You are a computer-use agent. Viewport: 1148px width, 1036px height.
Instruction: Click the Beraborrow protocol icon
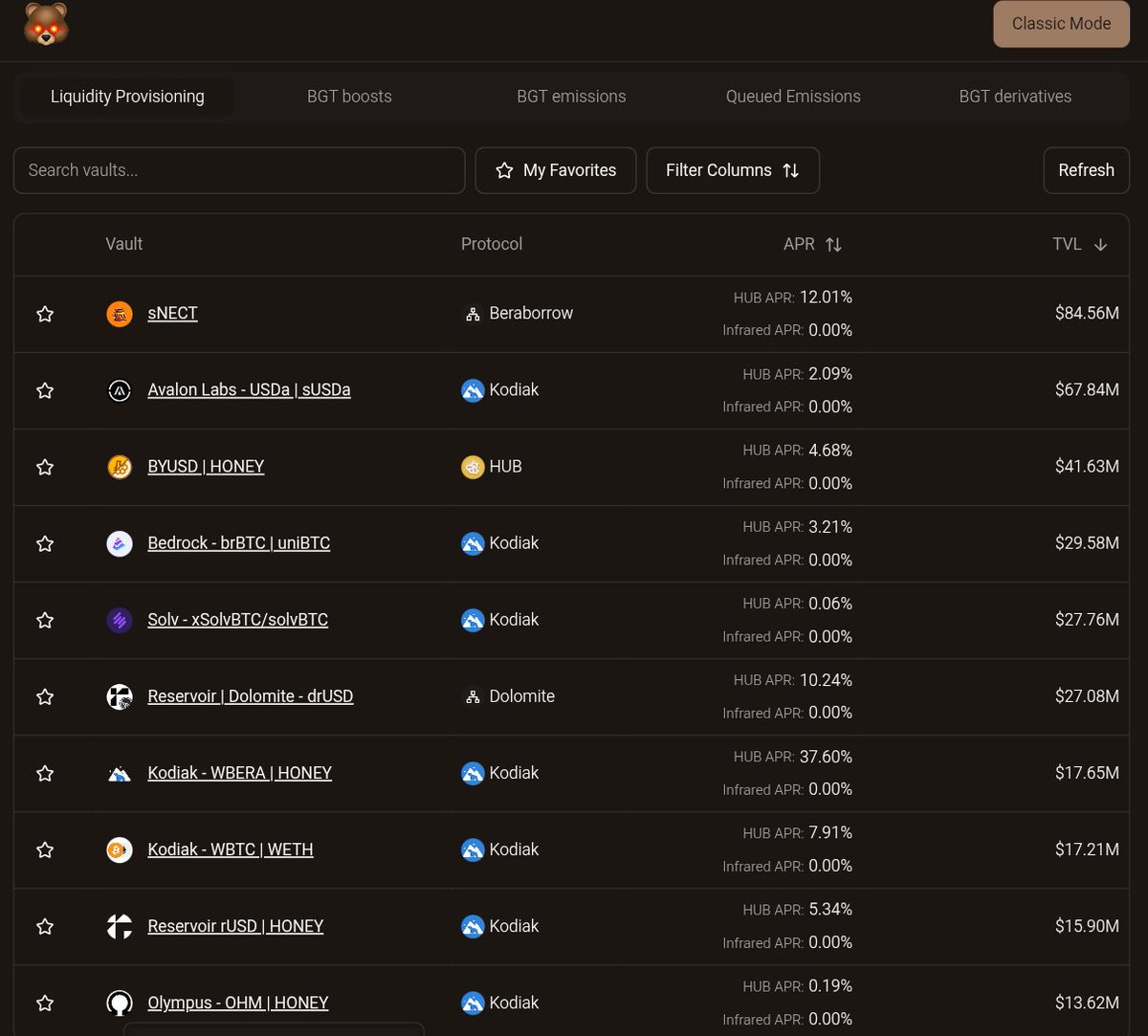pyautogui.click(x=472, y=313)
